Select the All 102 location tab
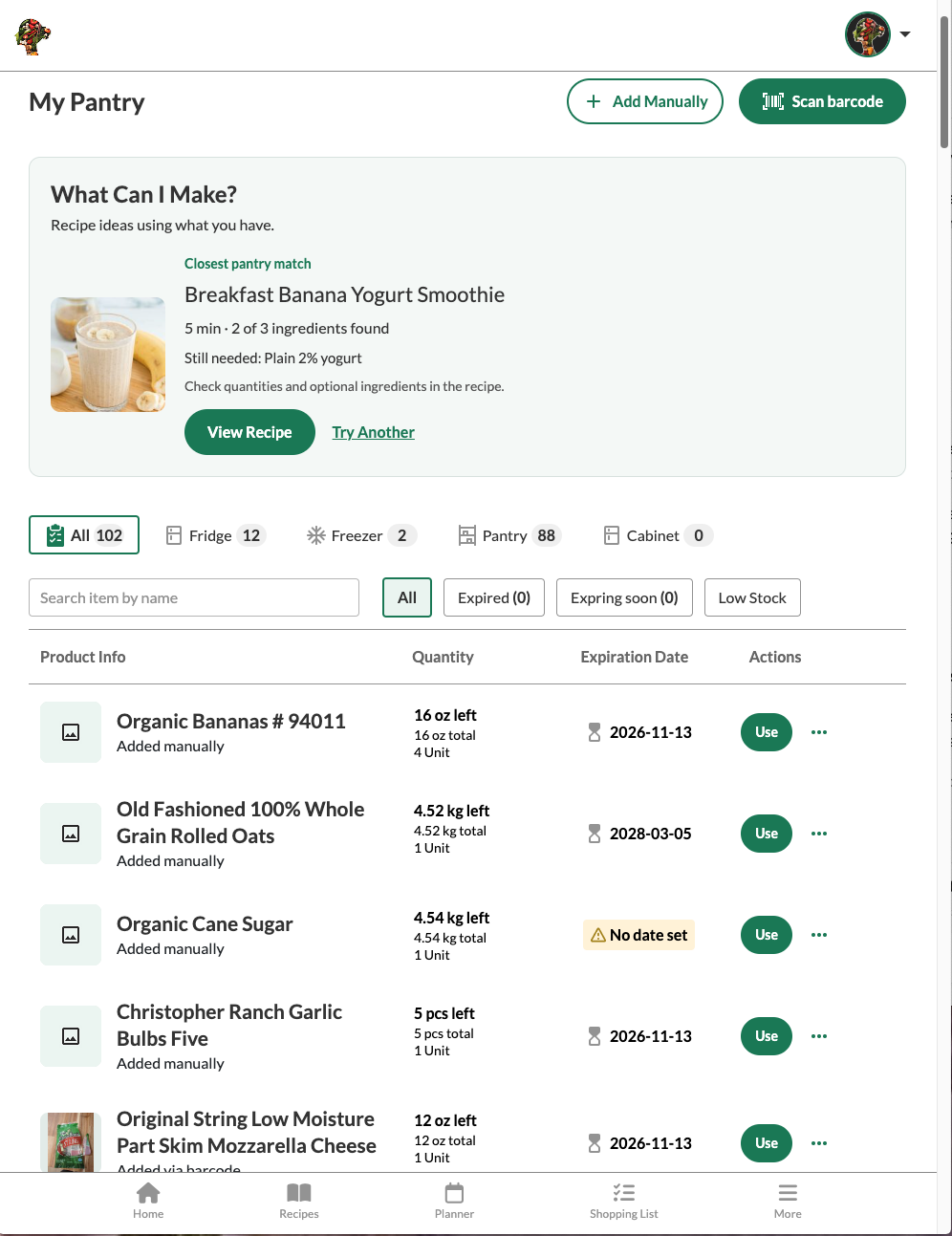 coord(84,535)
